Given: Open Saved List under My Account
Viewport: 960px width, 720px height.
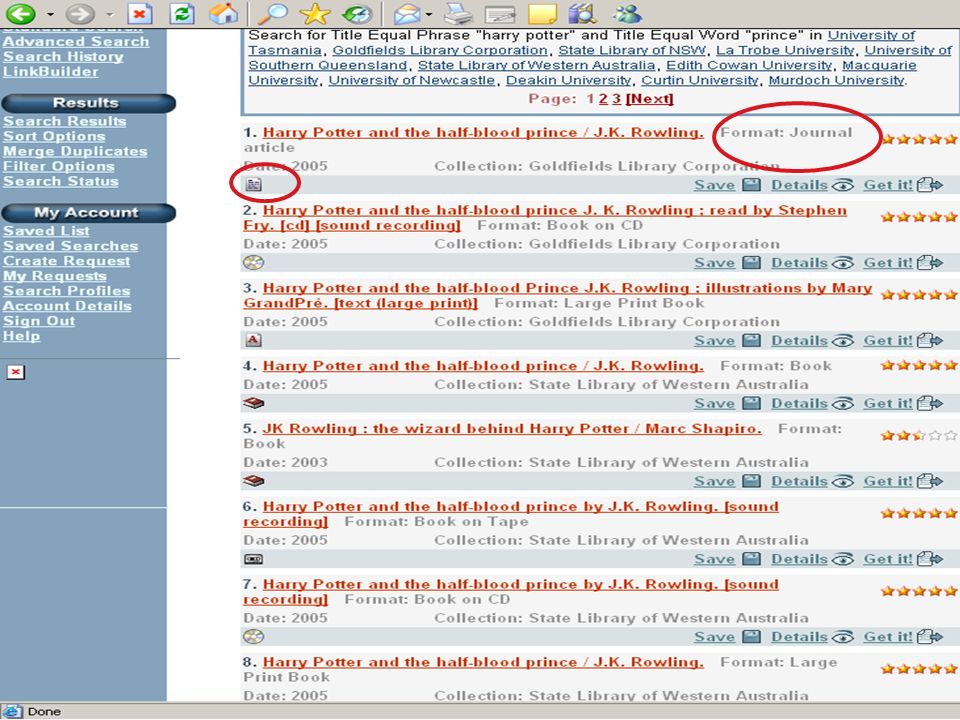Looking at the screenshot, I should [46, 231].
